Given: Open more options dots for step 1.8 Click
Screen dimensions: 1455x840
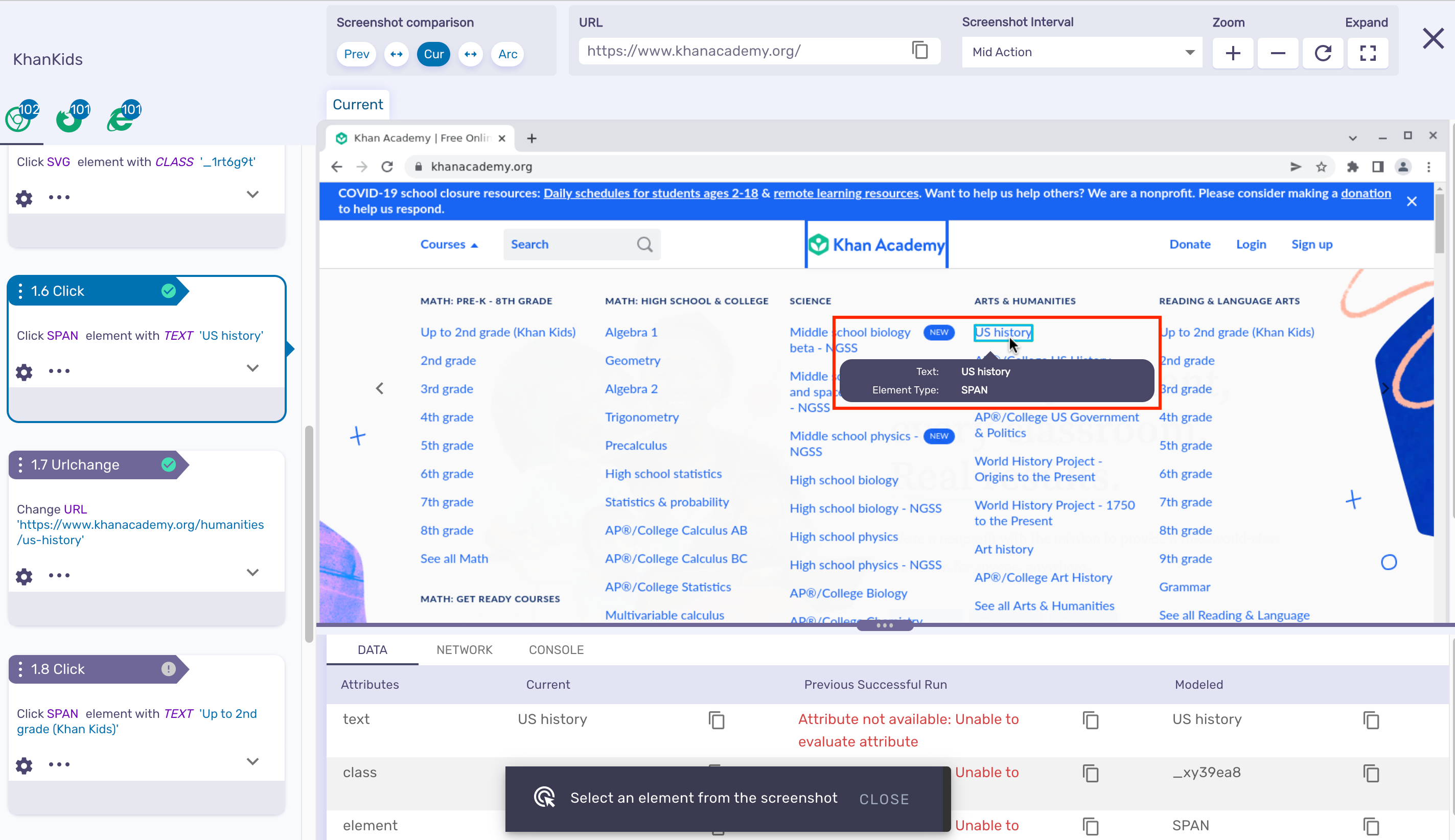Looking at the screenshot, I should pyautogui.click(x=59, y=764).
